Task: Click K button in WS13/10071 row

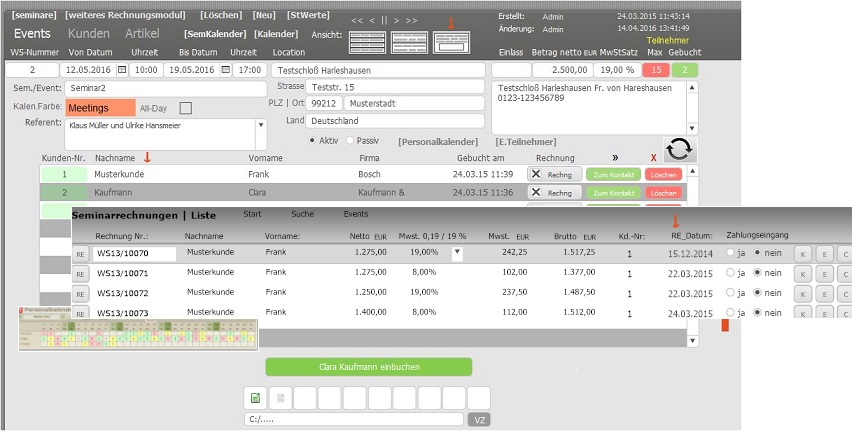Action: [803, 274]
